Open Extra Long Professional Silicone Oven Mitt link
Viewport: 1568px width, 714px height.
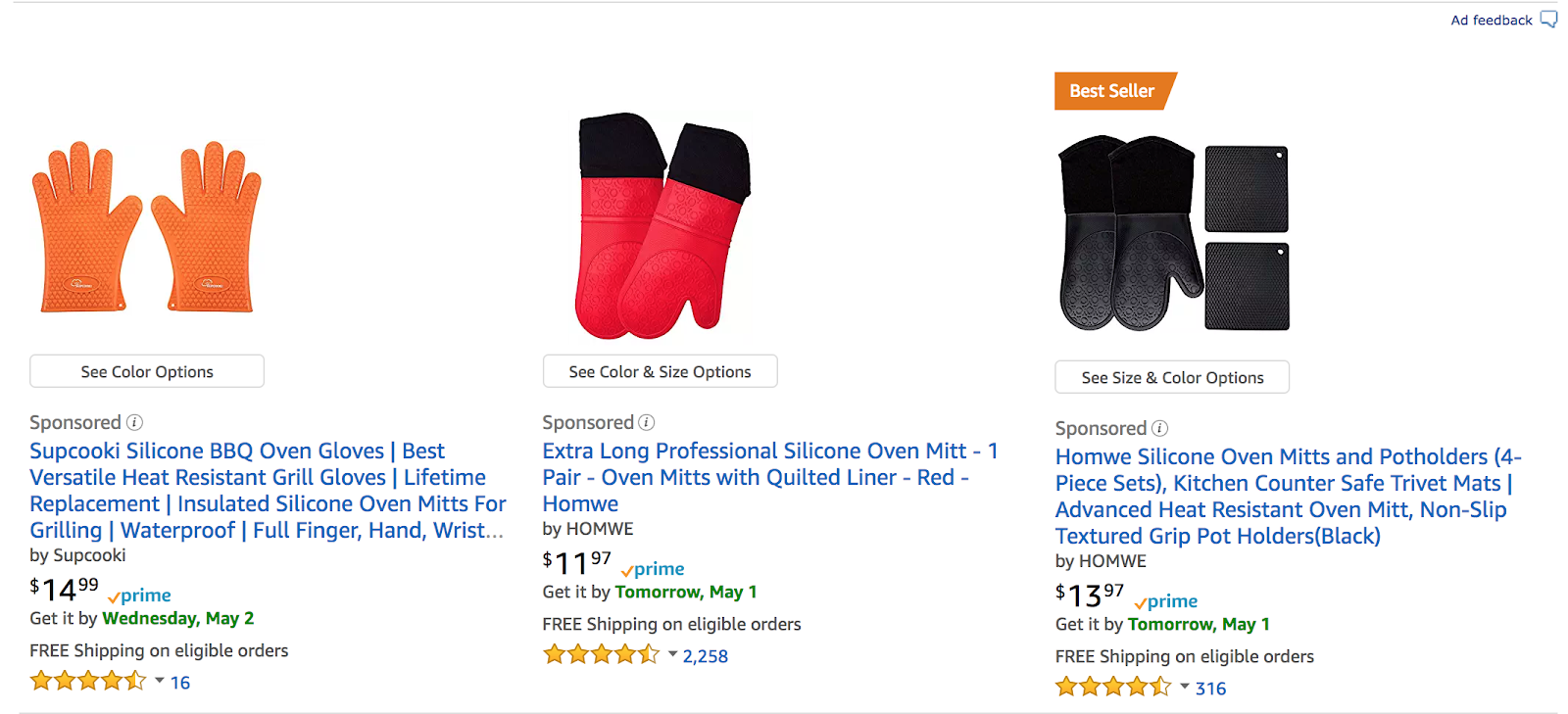coord(770,477)
